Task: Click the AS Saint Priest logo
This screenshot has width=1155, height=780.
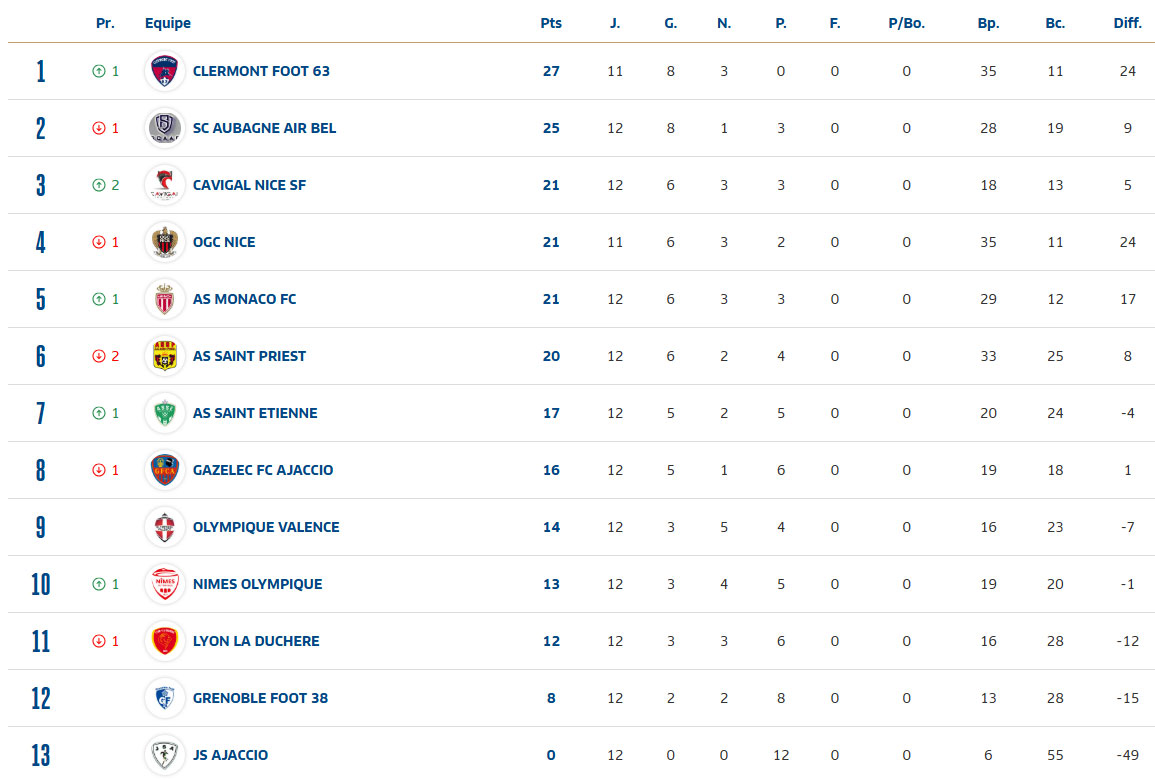Action: (x=164, y=356)
